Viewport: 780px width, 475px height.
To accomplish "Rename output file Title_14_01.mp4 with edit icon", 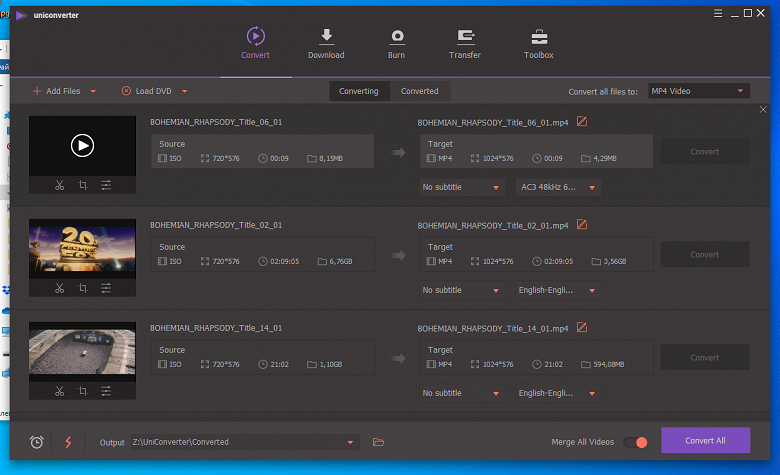I will [582, 327].
